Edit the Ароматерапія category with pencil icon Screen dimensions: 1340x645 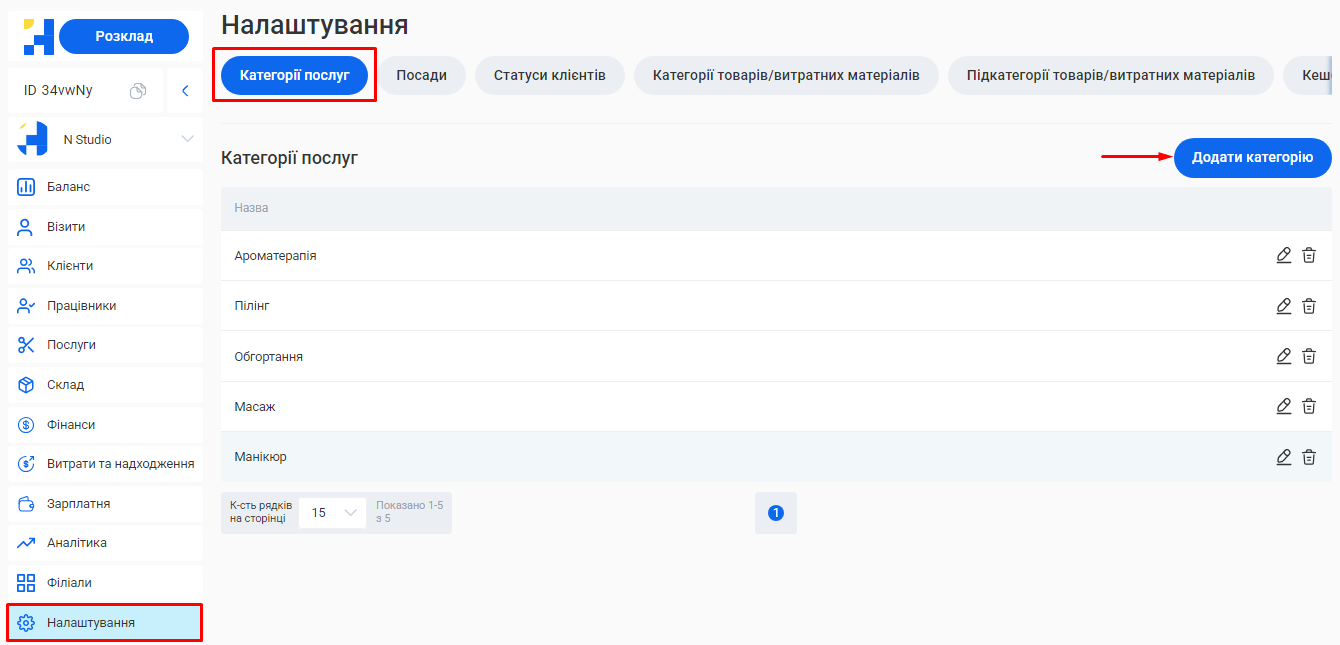1284,255
